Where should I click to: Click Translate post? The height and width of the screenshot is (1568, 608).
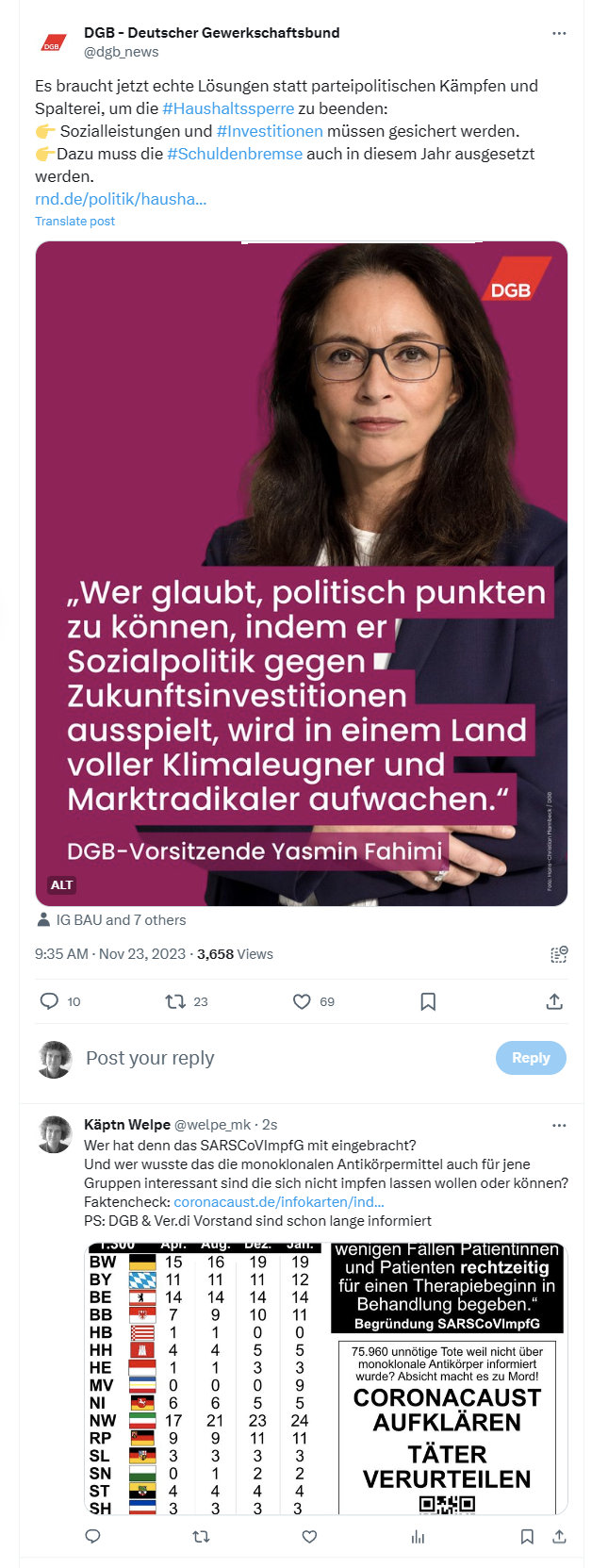pyautogui.click(x=74, y=221)
